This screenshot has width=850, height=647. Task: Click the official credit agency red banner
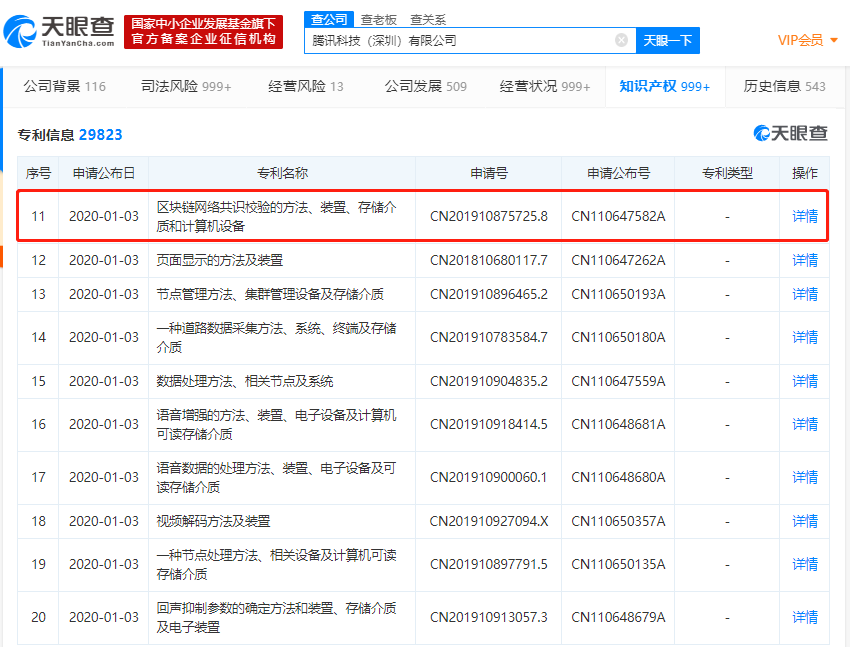(203, 31)
